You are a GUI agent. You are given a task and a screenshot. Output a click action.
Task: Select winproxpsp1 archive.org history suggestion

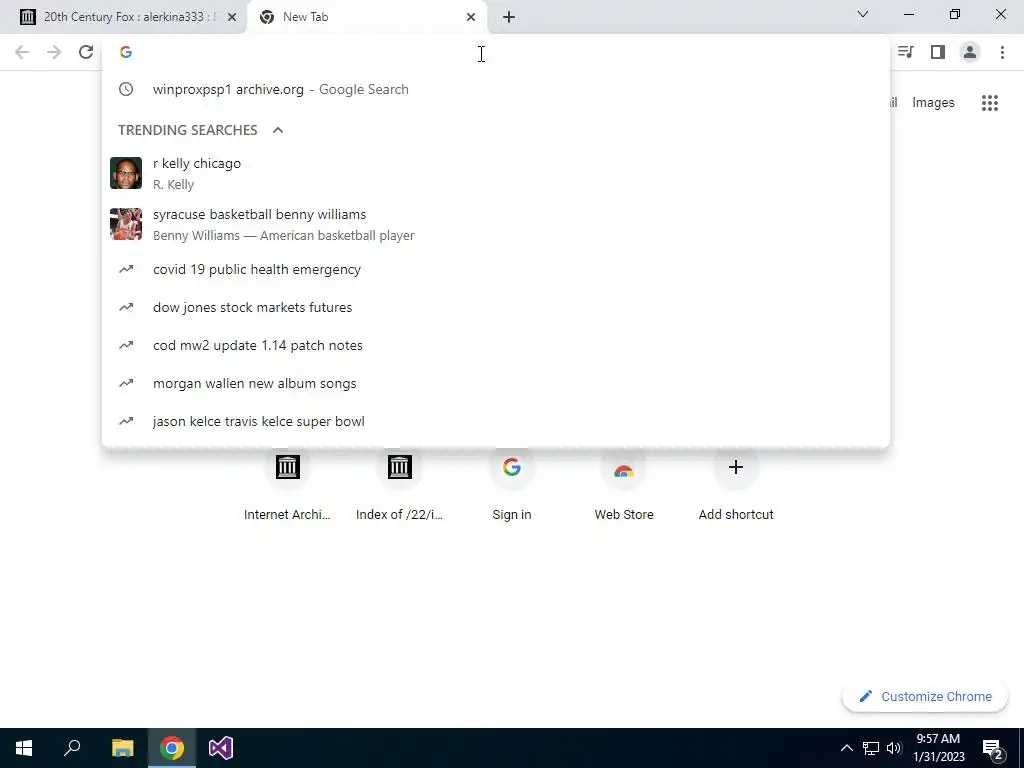[x=496, y=89]
